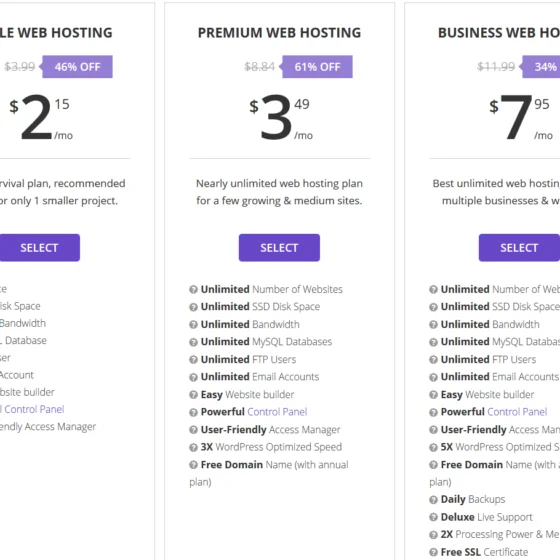This screenshot has width=560, height=560.
Task: Click help icon next to Free SSL Certificate
Action: 433,552
